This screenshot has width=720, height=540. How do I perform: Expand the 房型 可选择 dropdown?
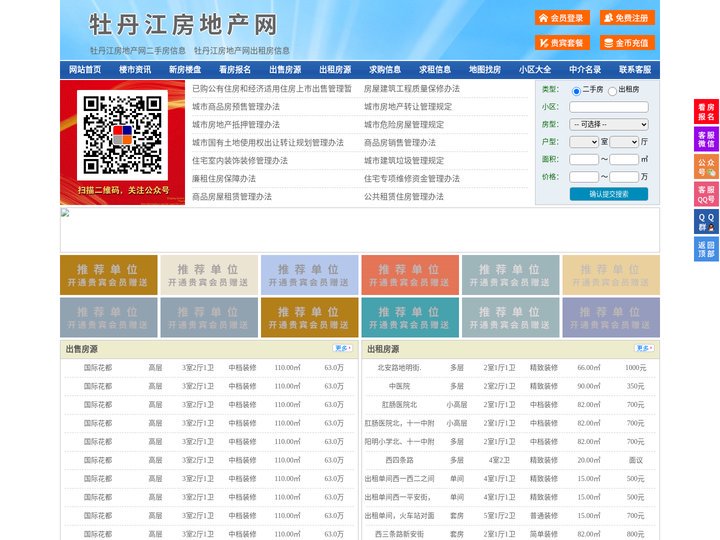click(609, 124)
